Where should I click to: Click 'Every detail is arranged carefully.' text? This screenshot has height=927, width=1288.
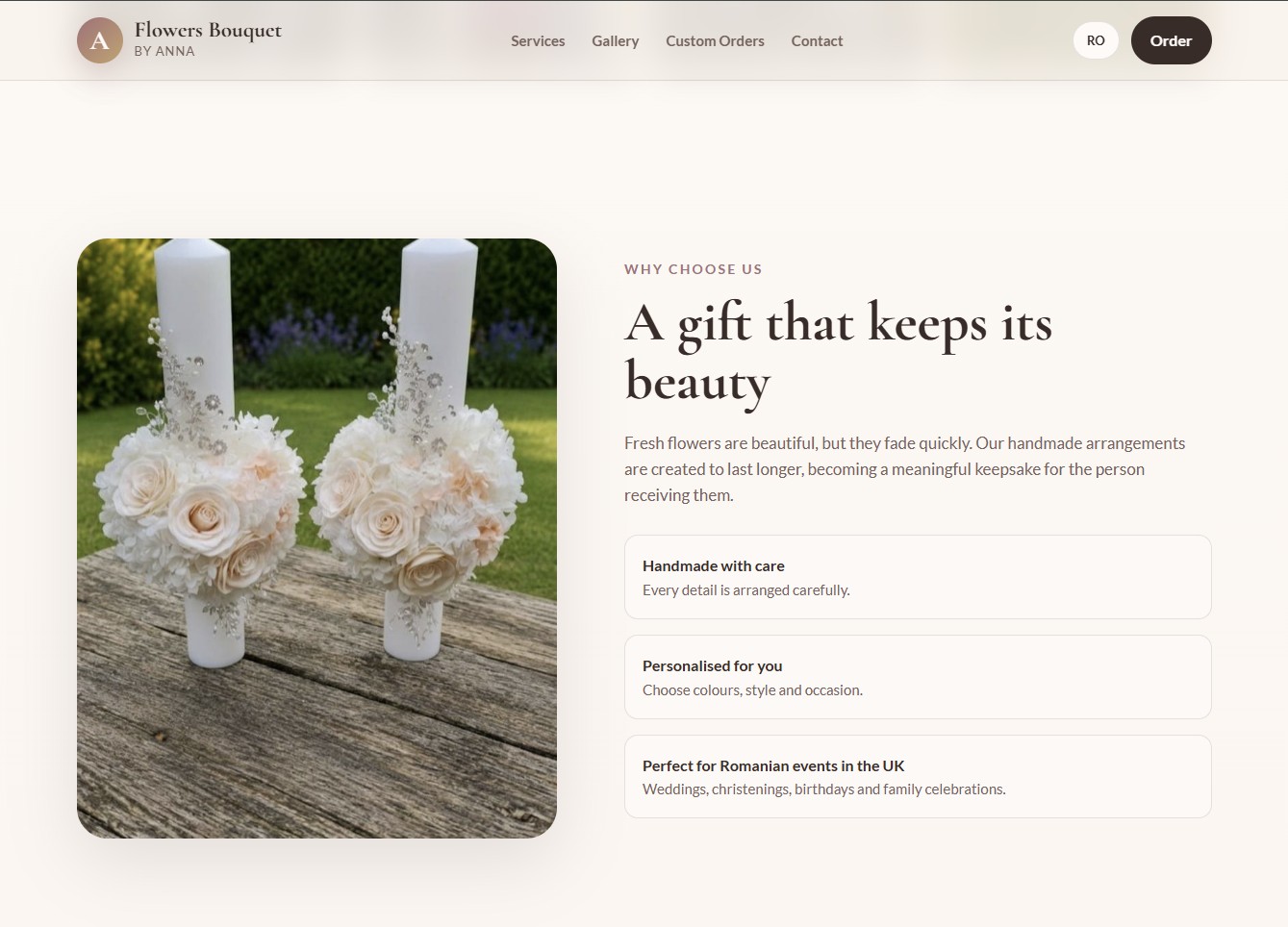tap(746, 590)
